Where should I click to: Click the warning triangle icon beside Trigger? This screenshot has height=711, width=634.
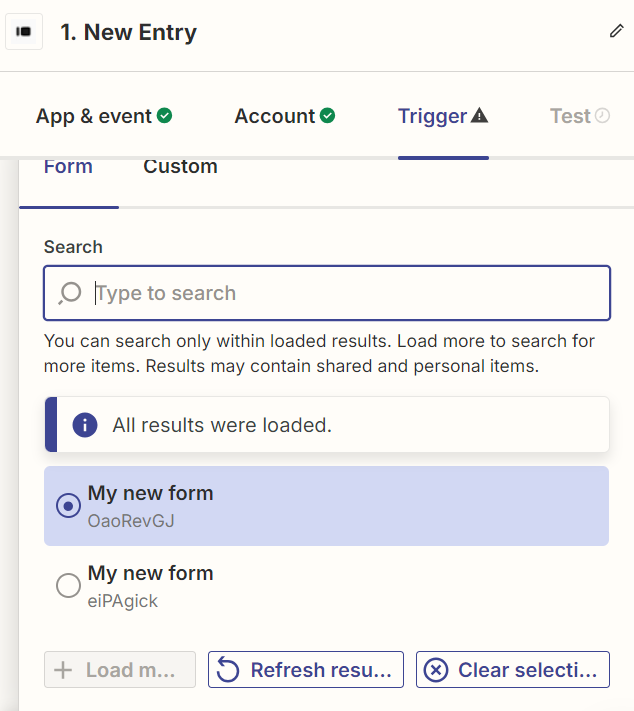(479, 115)
